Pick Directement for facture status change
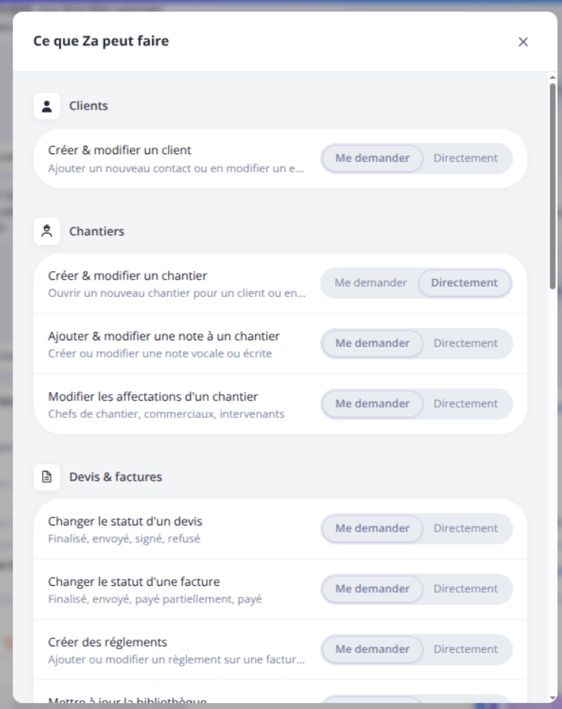Image resolution: width=562 pixels, height=709 pixels. (465, 589)
